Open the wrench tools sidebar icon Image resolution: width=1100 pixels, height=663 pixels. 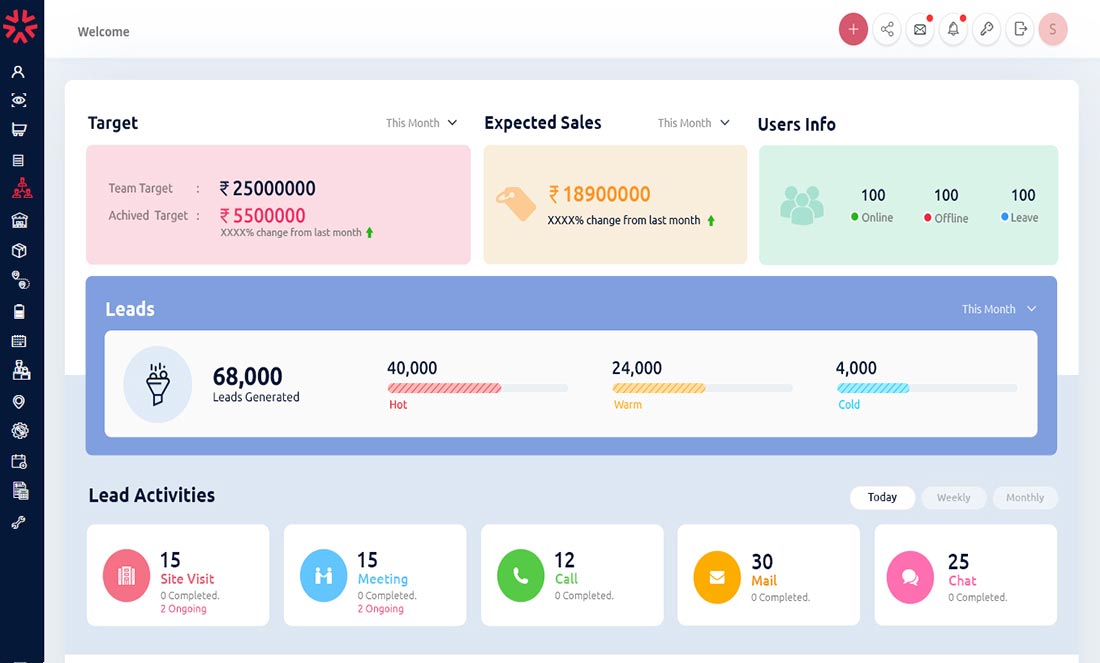tap(19, 522)
